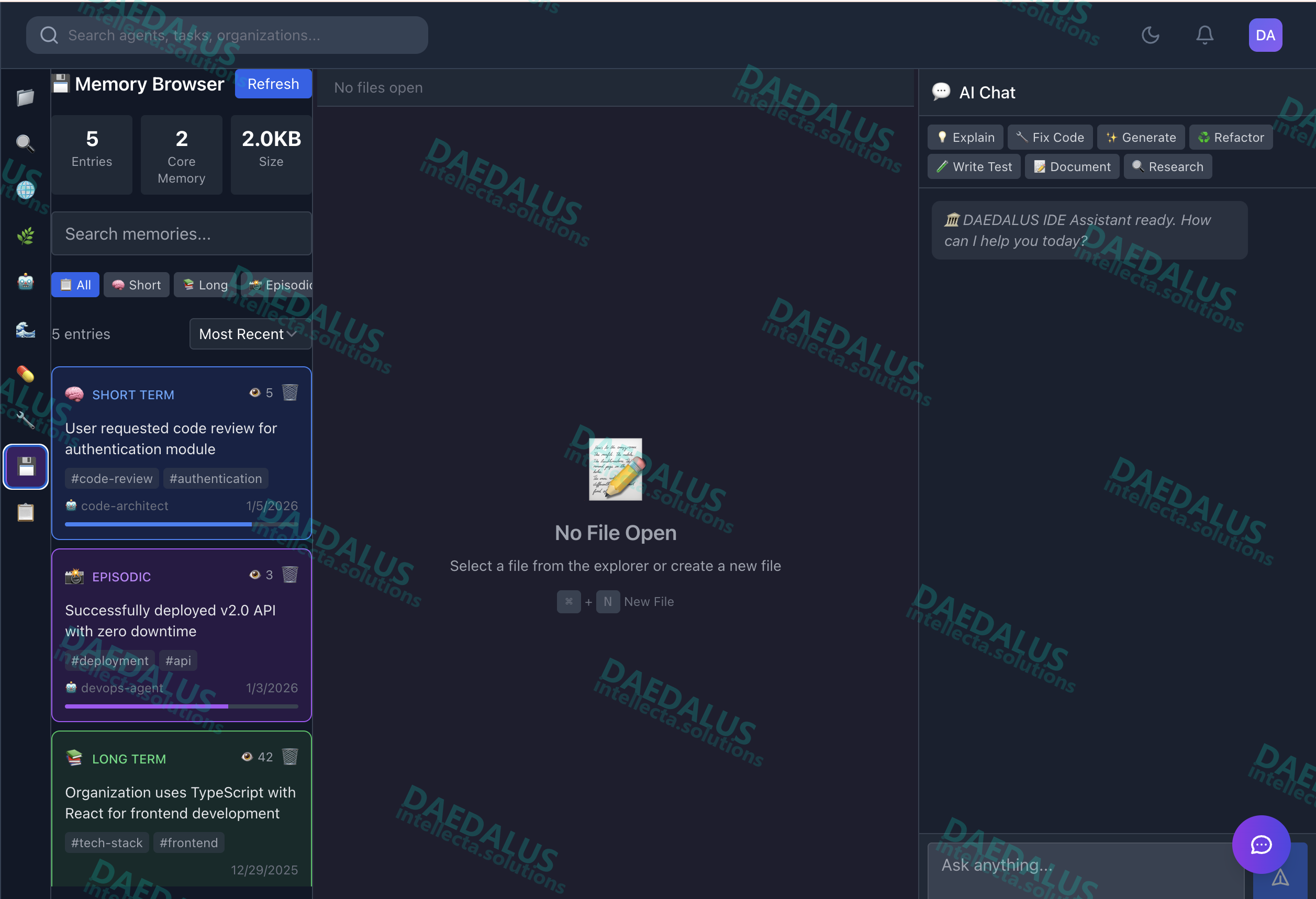Toggle dark mode moon icon
The height and width of the screenshot is (899, 1316).
click(1150, 35)
